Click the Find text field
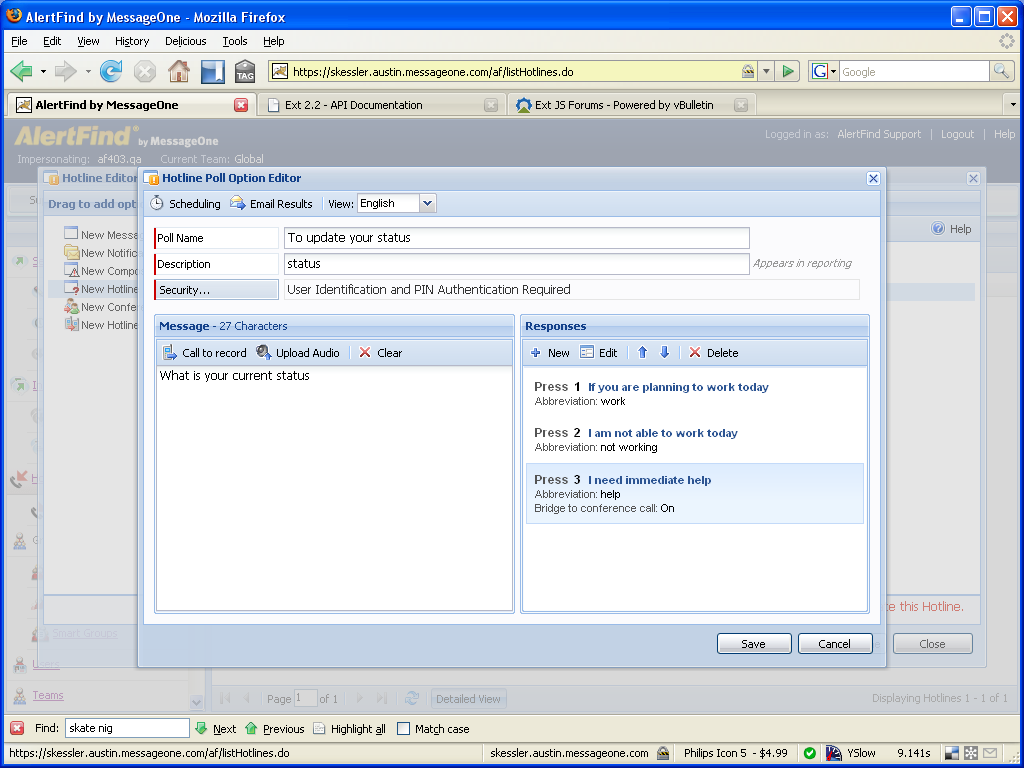1024x768 pixels. [127, 728]
